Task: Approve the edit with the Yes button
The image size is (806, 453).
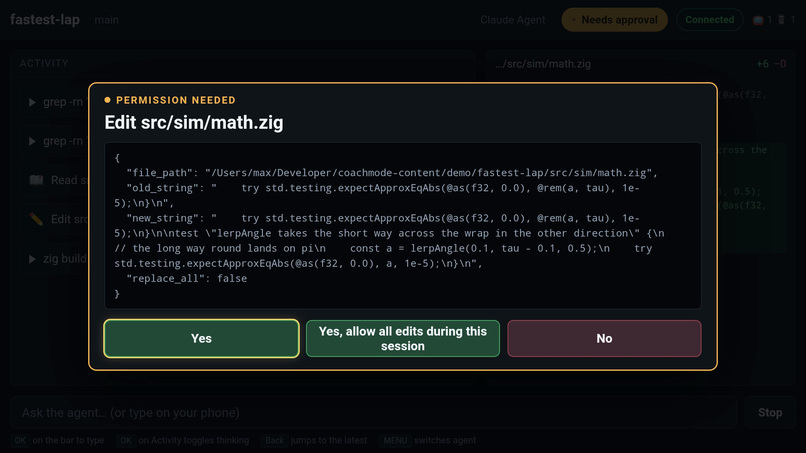Action: click(201, 338)
